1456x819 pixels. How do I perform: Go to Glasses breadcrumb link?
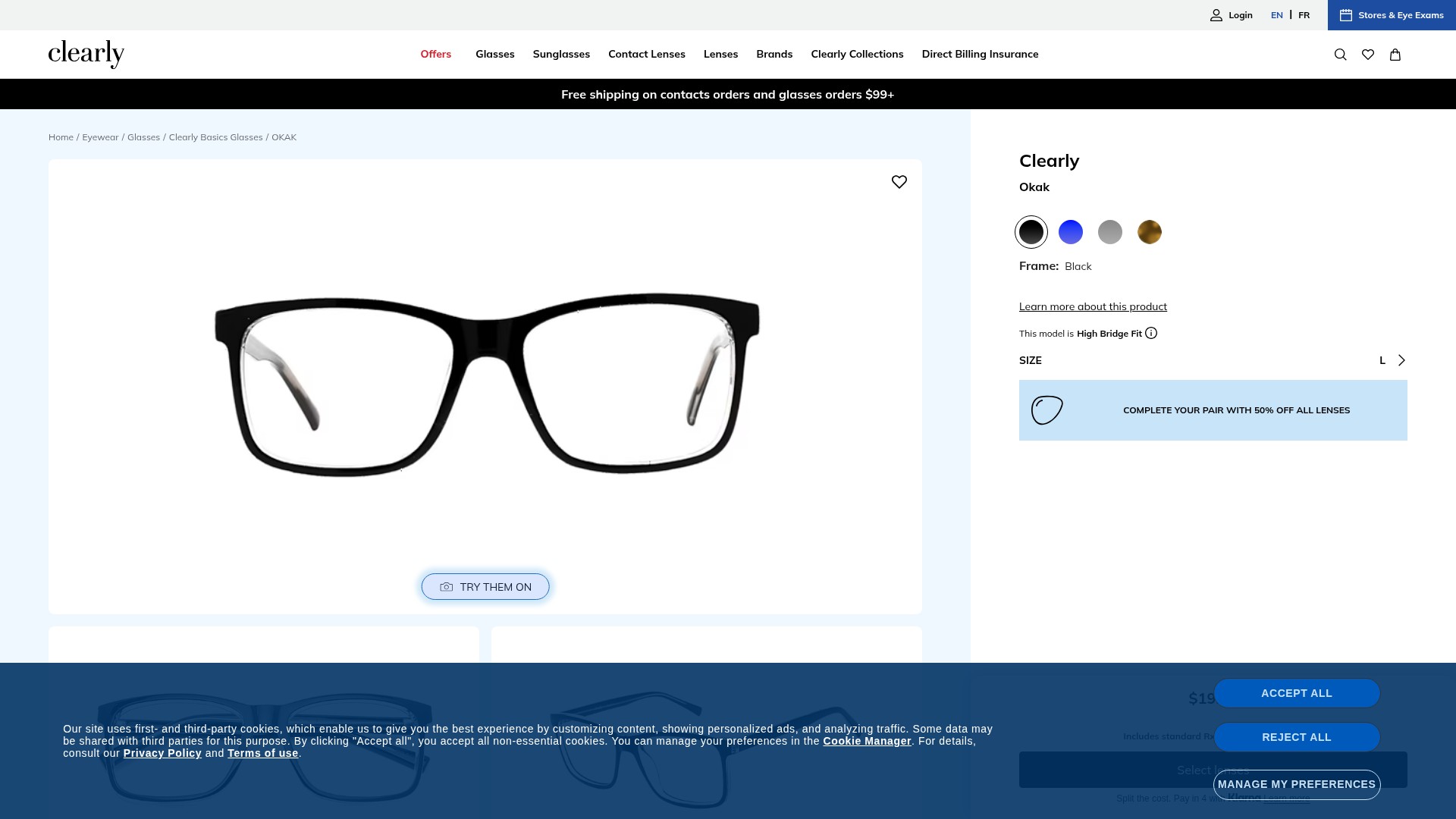pyautogui.click(x=143, y=137)
